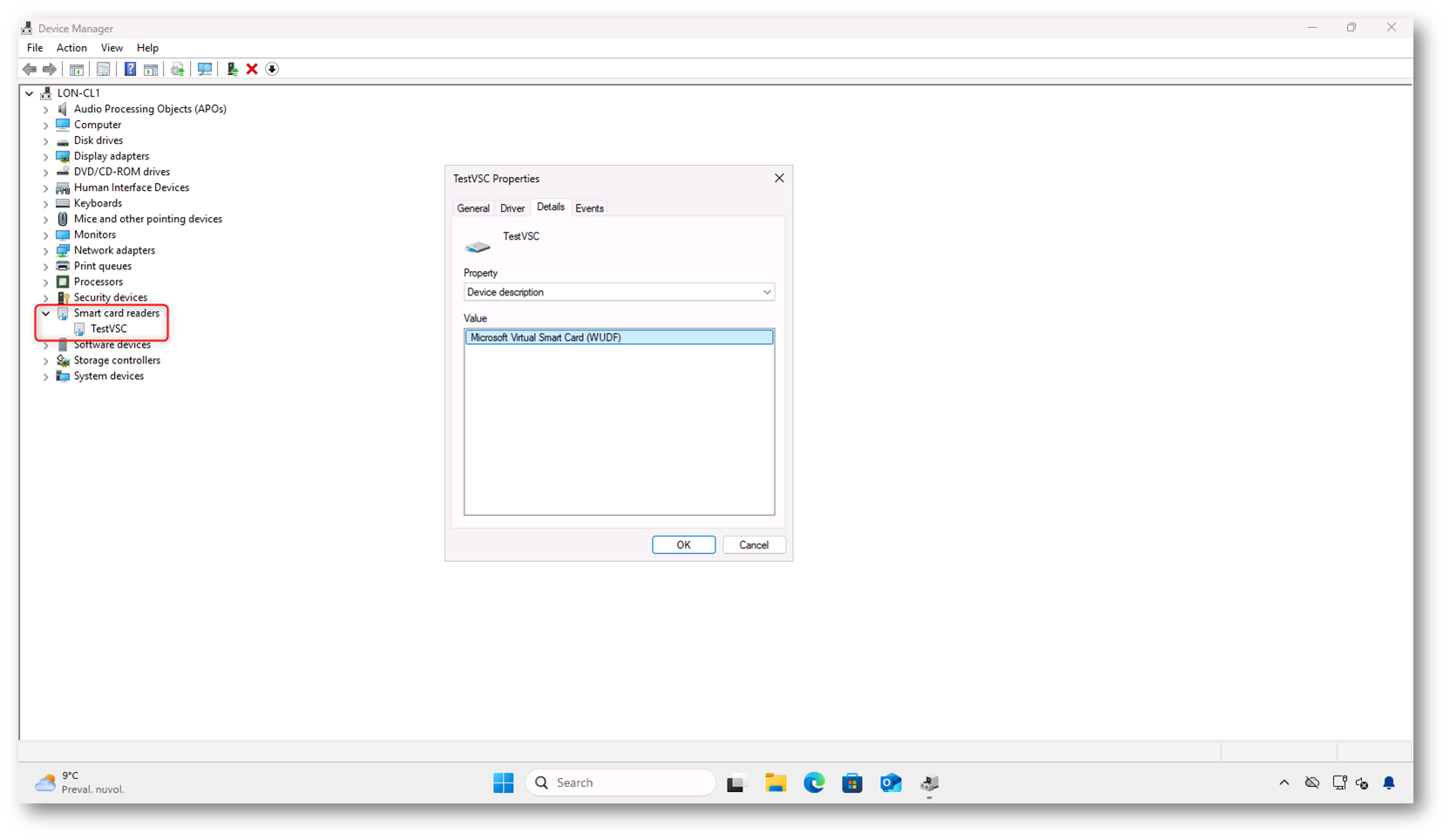1450x840 pixels.
Task: Click the Forward arrow in the toolbar
Action: (50, 70)
